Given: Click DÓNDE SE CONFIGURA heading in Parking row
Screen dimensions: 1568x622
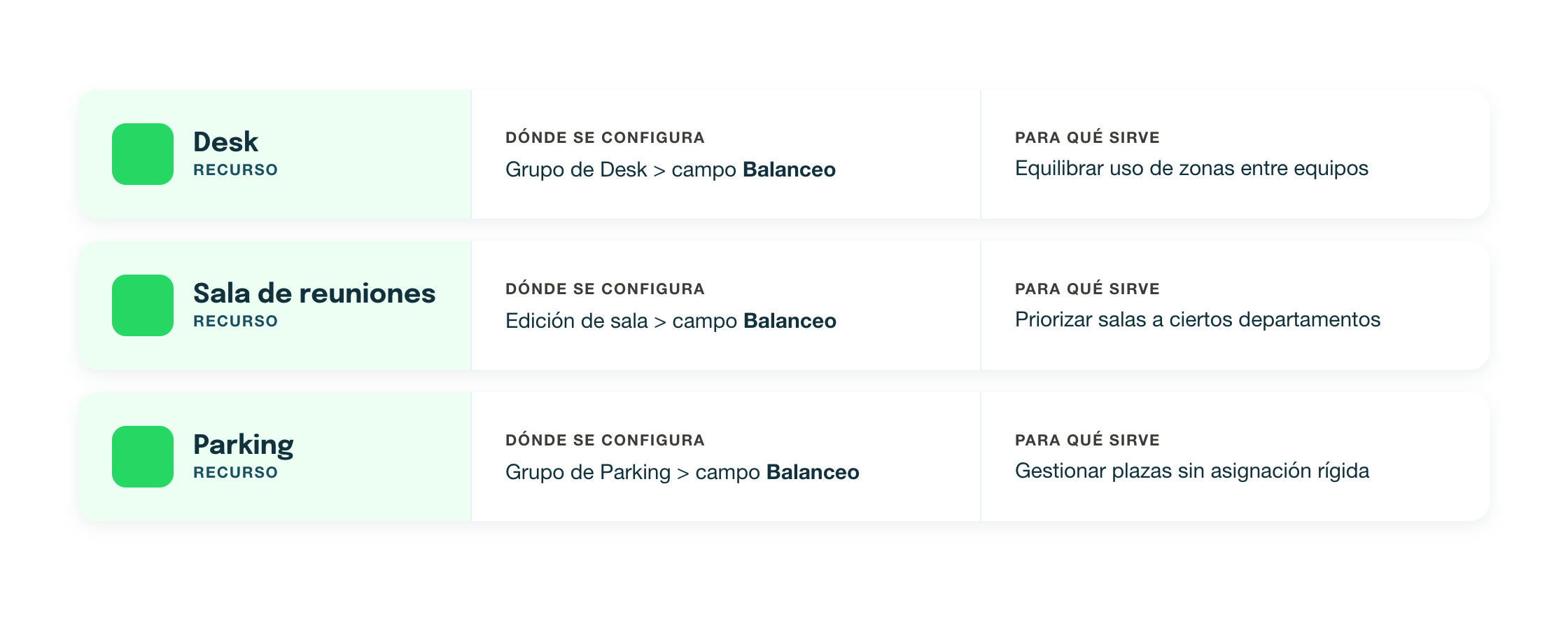Looking at the screenshot, I should coord(605,439).
